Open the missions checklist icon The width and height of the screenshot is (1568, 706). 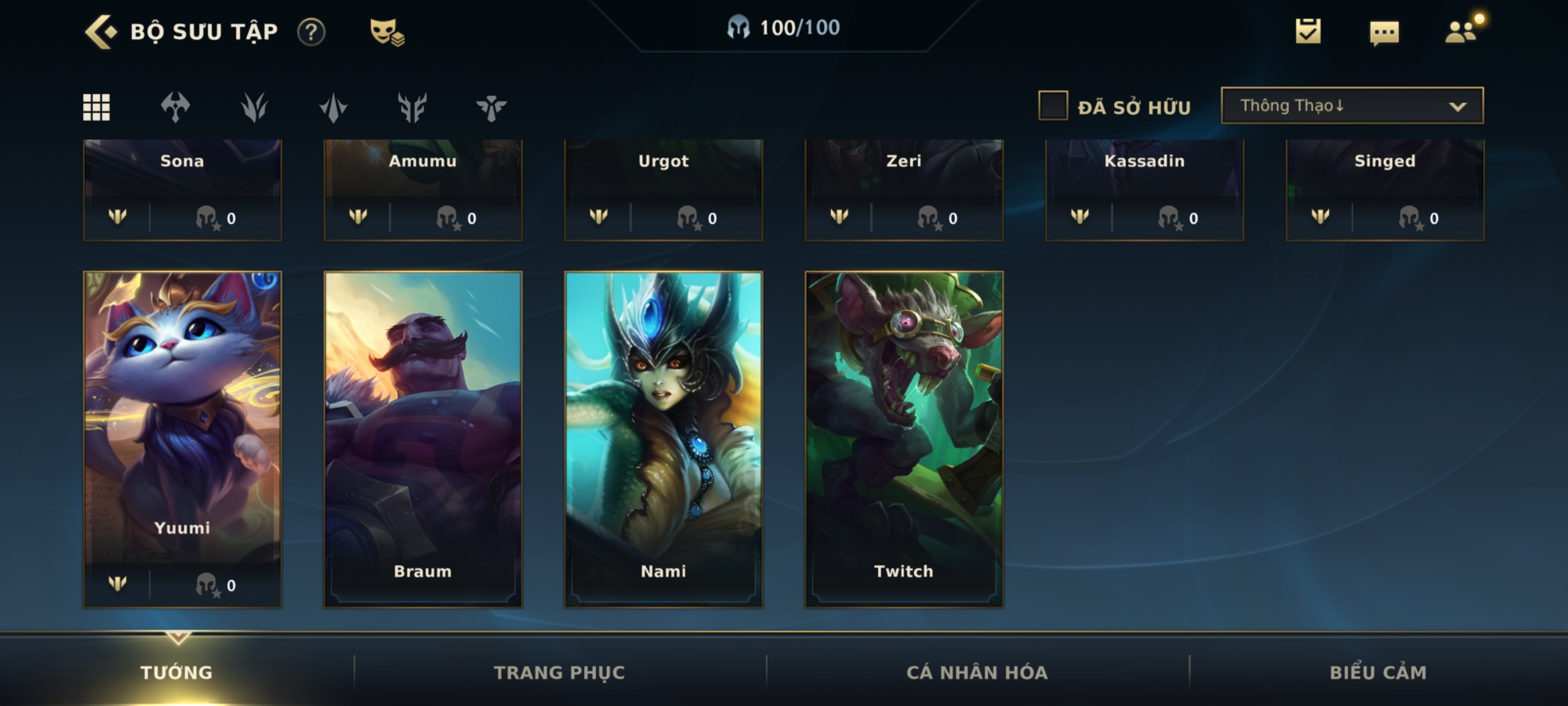1308,31
